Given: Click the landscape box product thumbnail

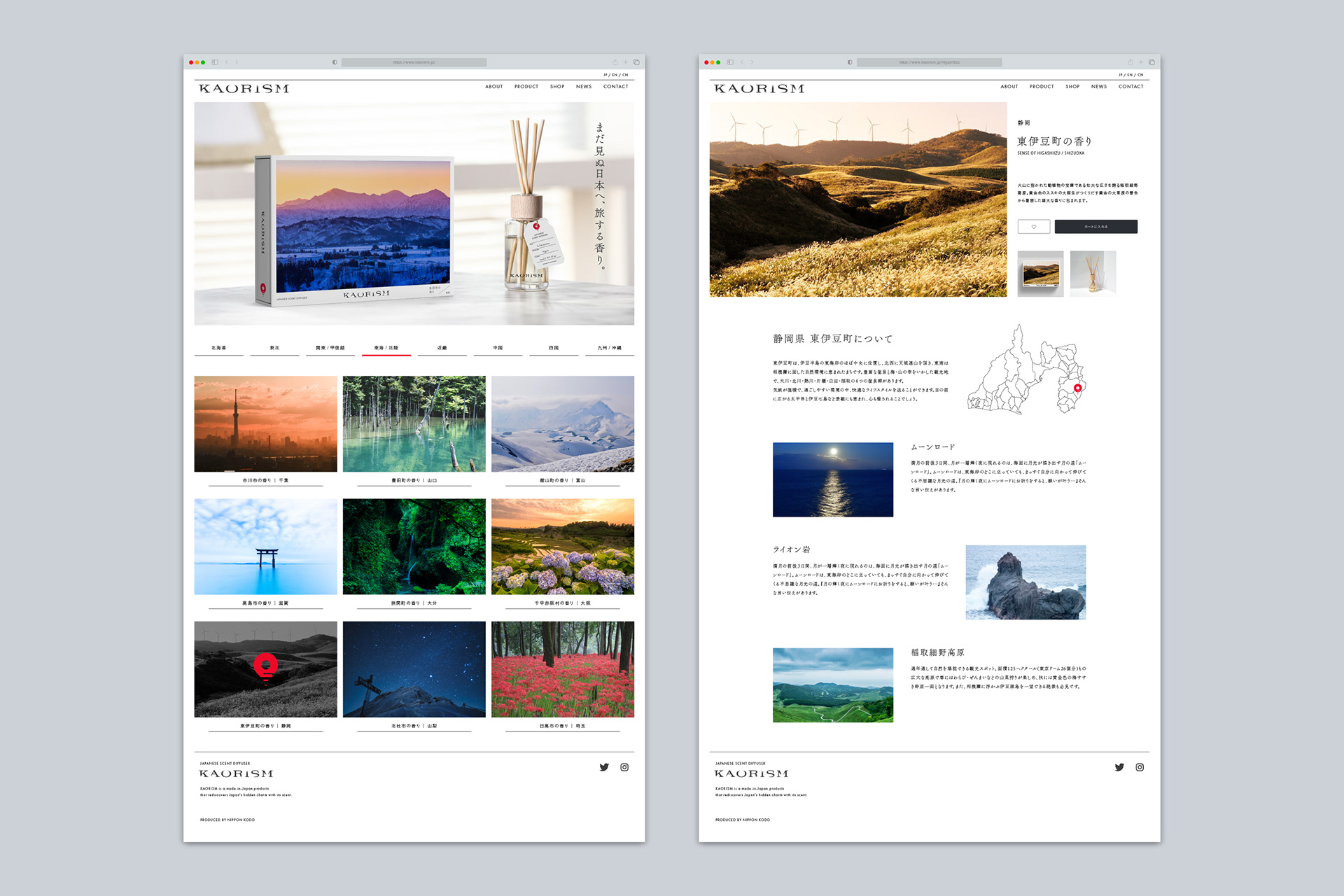Looking at the screenshot, I should click(1040, 274).
